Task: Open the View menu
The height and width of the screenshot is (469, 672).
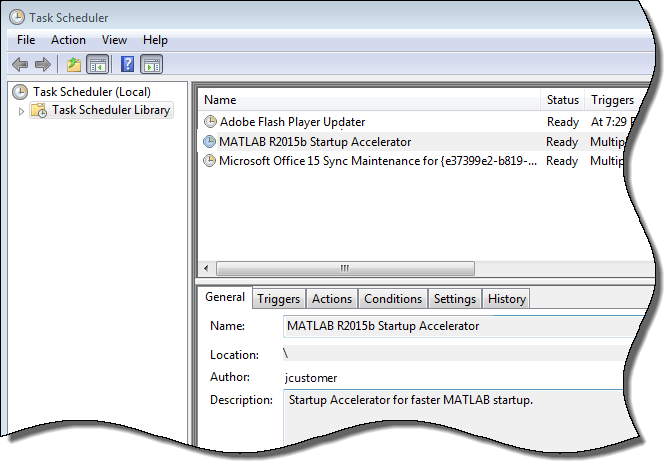Action: click(114, 40)
